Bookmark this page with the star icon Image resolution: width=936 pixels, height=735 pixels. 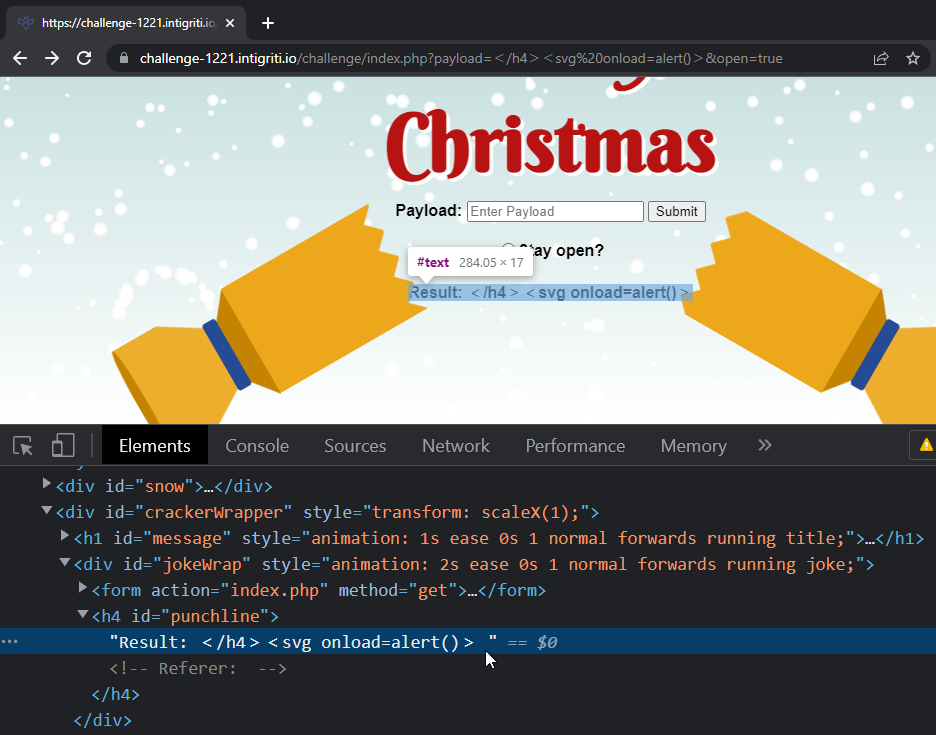click(912, 58)
